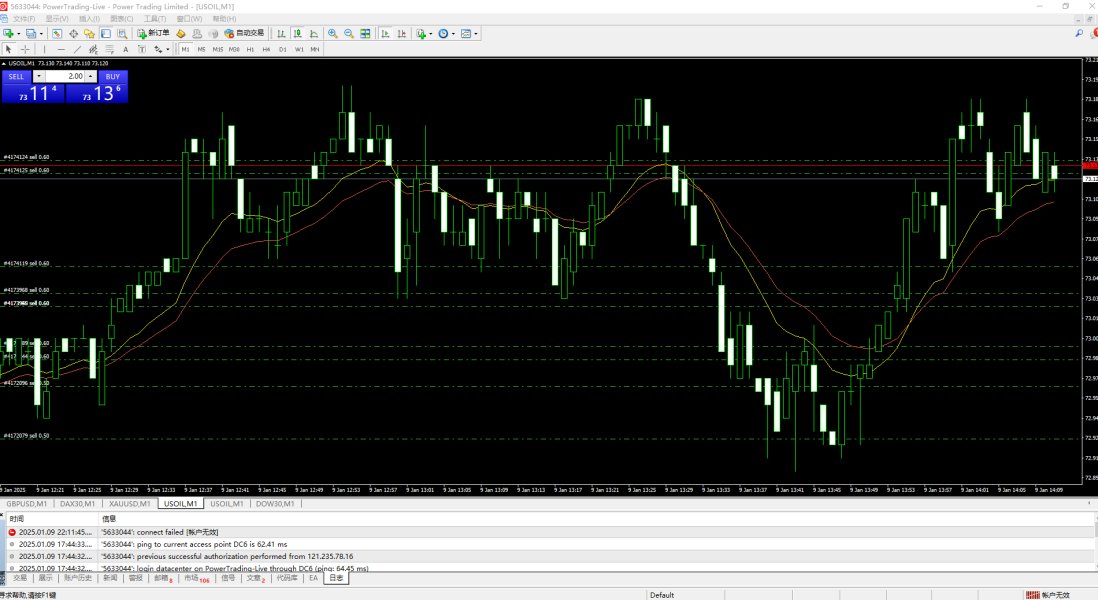Viewport: 1098px width, 600px height.
Task: Expand the chart periodicity clock dropdown
Action: (452, 33)
